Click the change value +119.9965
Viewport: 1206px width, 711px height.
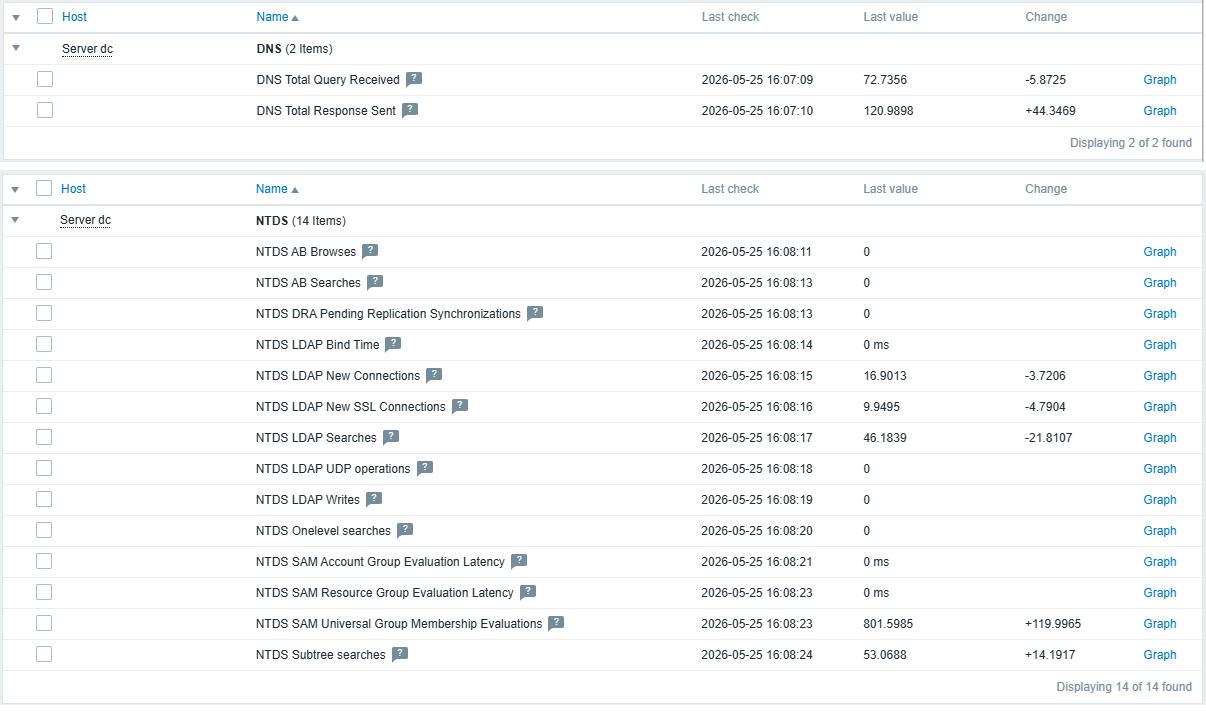(x=1053, y=624)
